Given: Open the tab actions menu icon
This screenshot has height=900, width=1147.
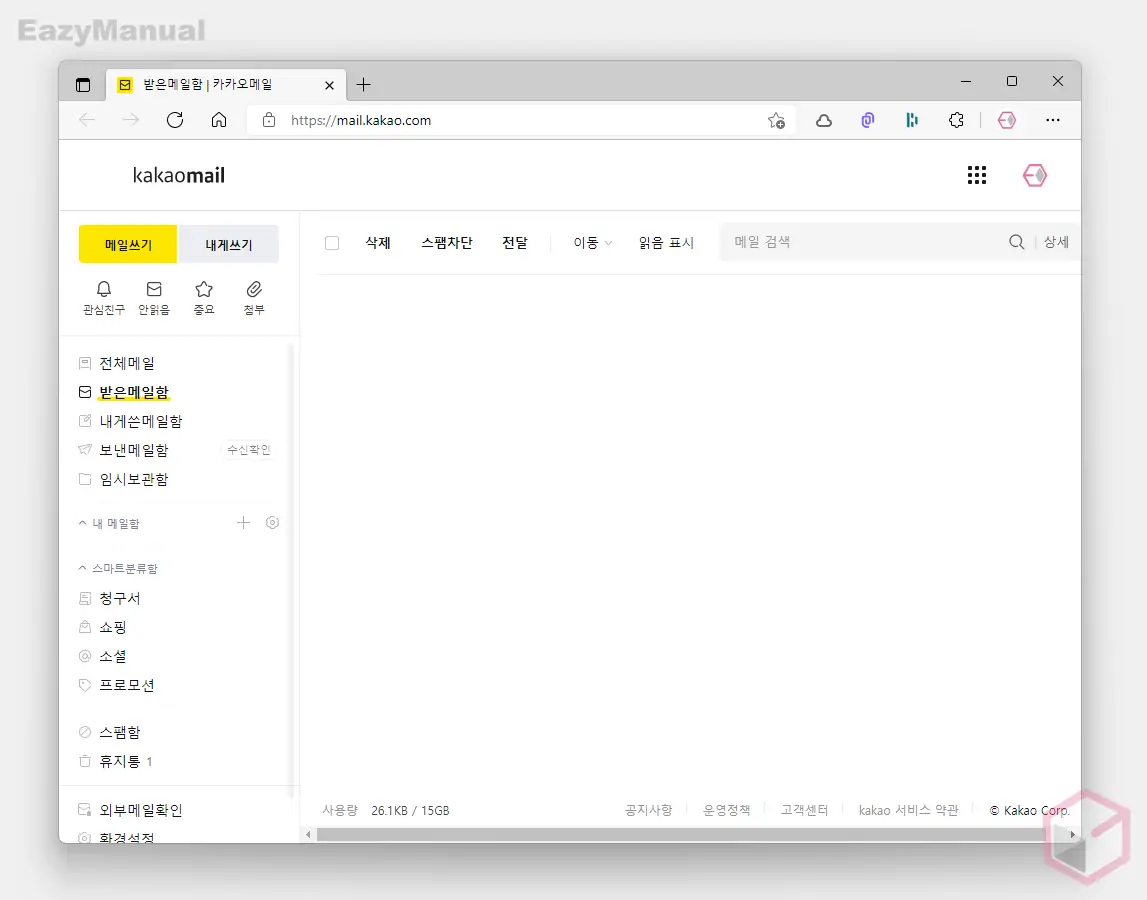Looking at the screenshot, I should 83,85.
